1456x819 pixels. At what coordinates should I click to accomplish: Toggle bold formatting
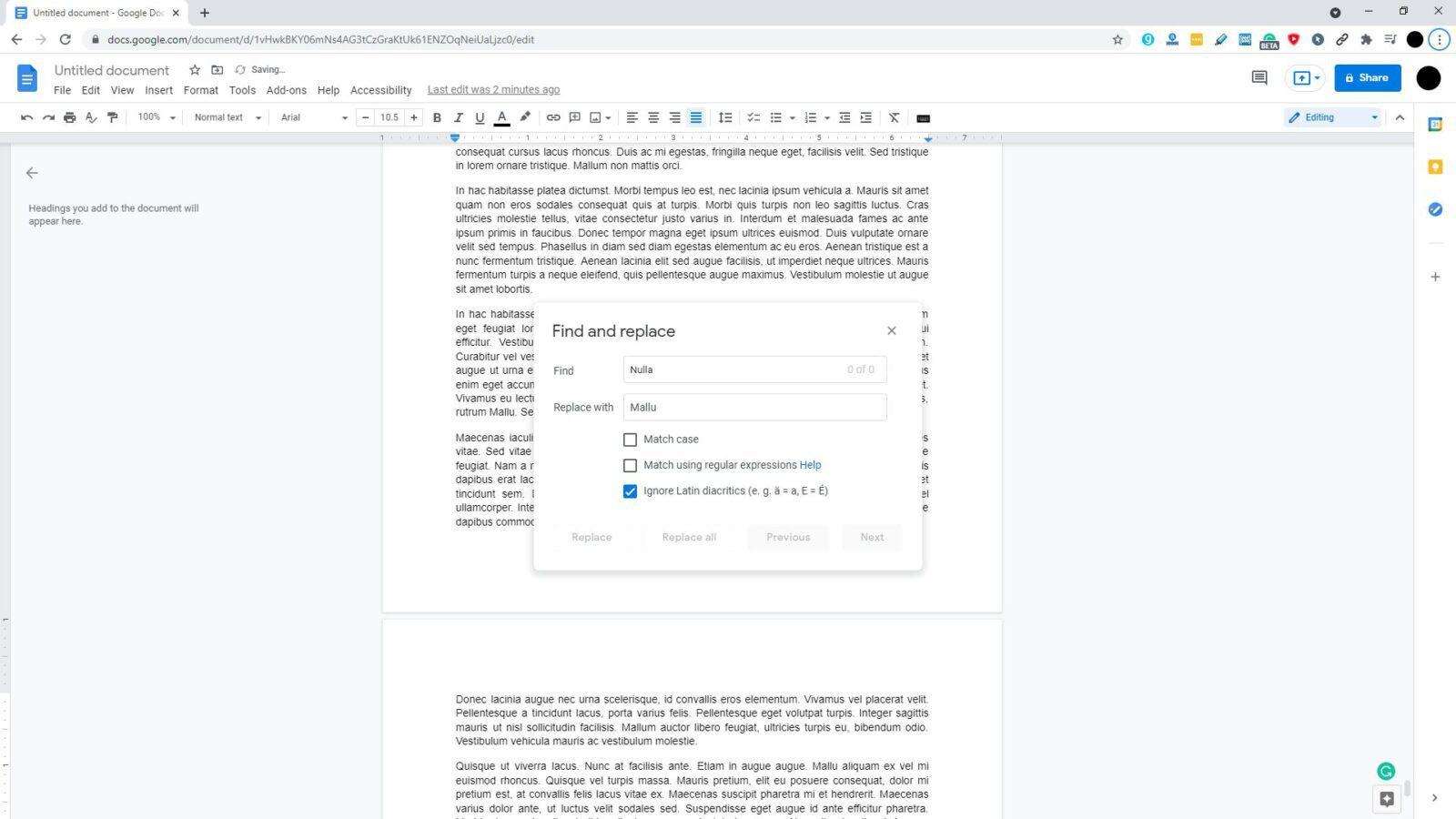[x=437, y=116]
